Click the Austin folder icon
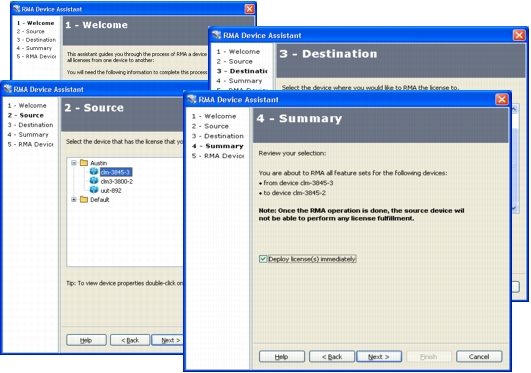This screenshot has height=373, width=531. tap(84, 163)
